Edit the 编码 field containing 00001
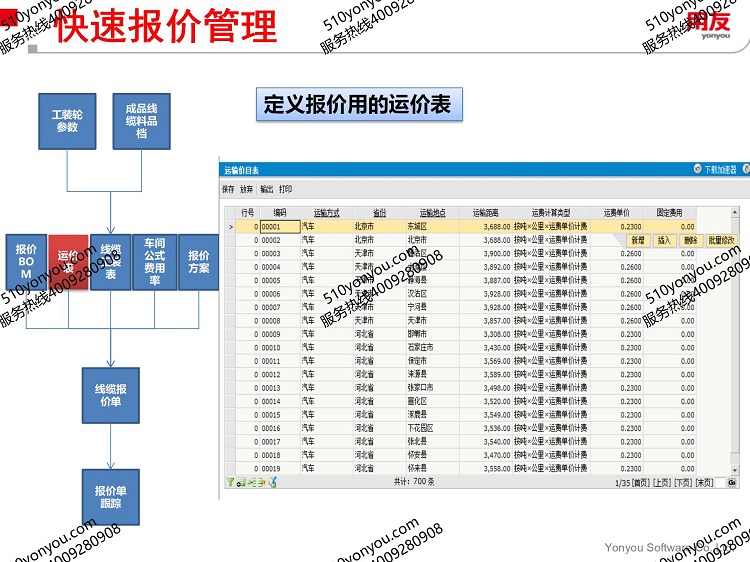This screenshot has width=750, height=562. [279, 227]
